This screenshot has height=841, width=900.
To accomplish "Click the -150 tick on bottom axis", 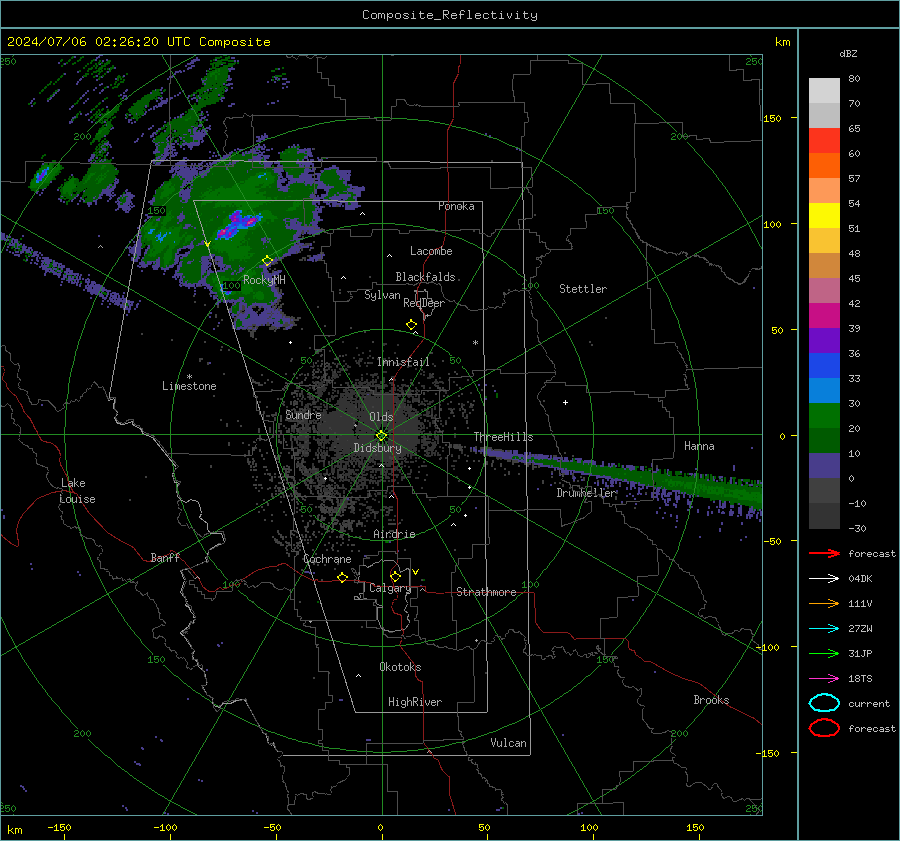I will (x=60, y=827).
